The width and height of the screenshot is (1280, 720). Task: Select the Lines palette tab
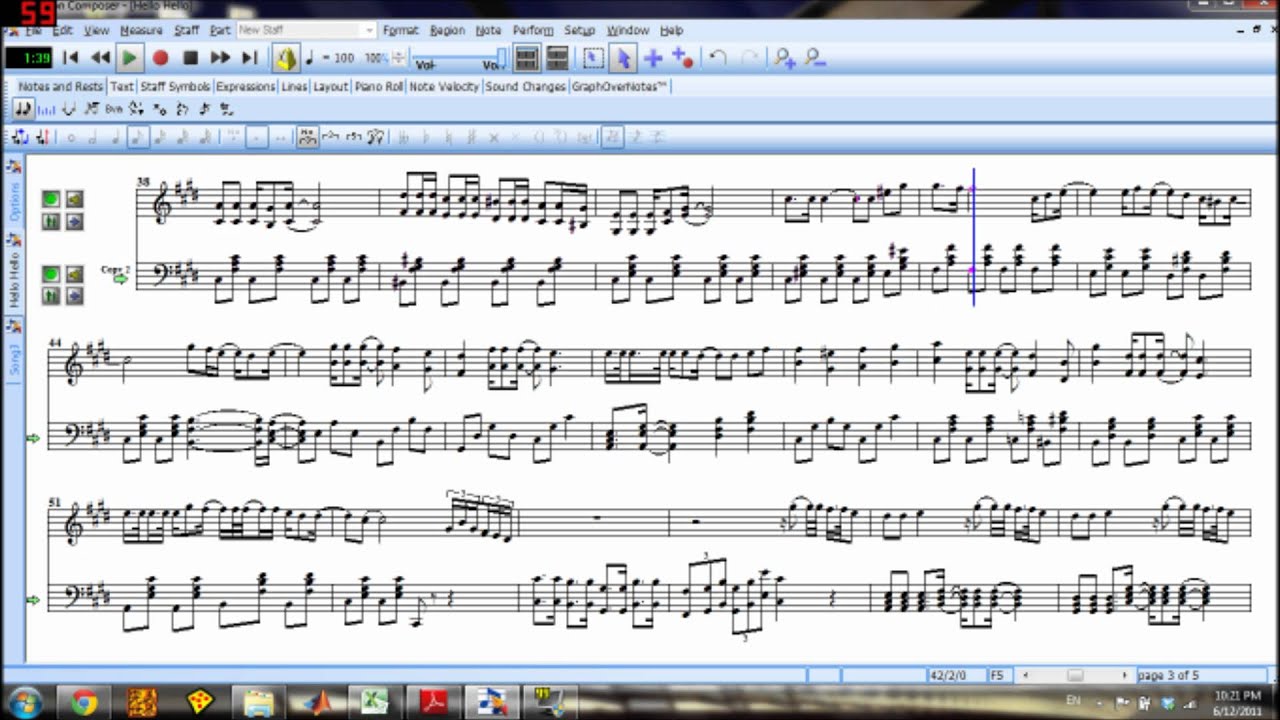(294, 87)
